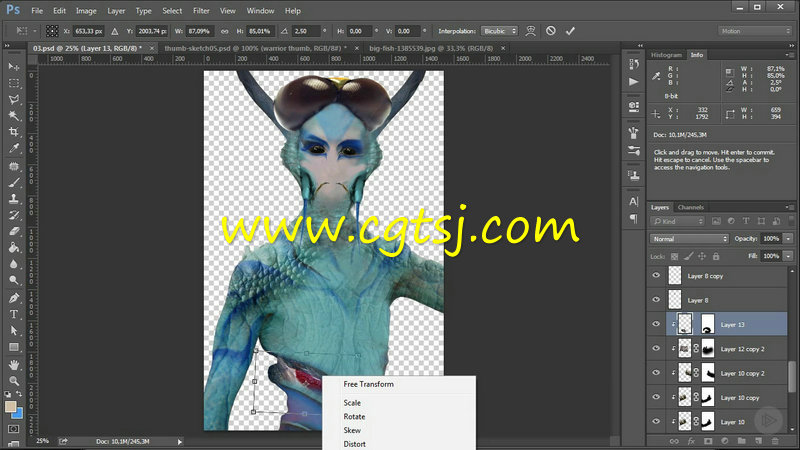
Task: Commit the transform with the checkmark
Action: tap(570, 31)
